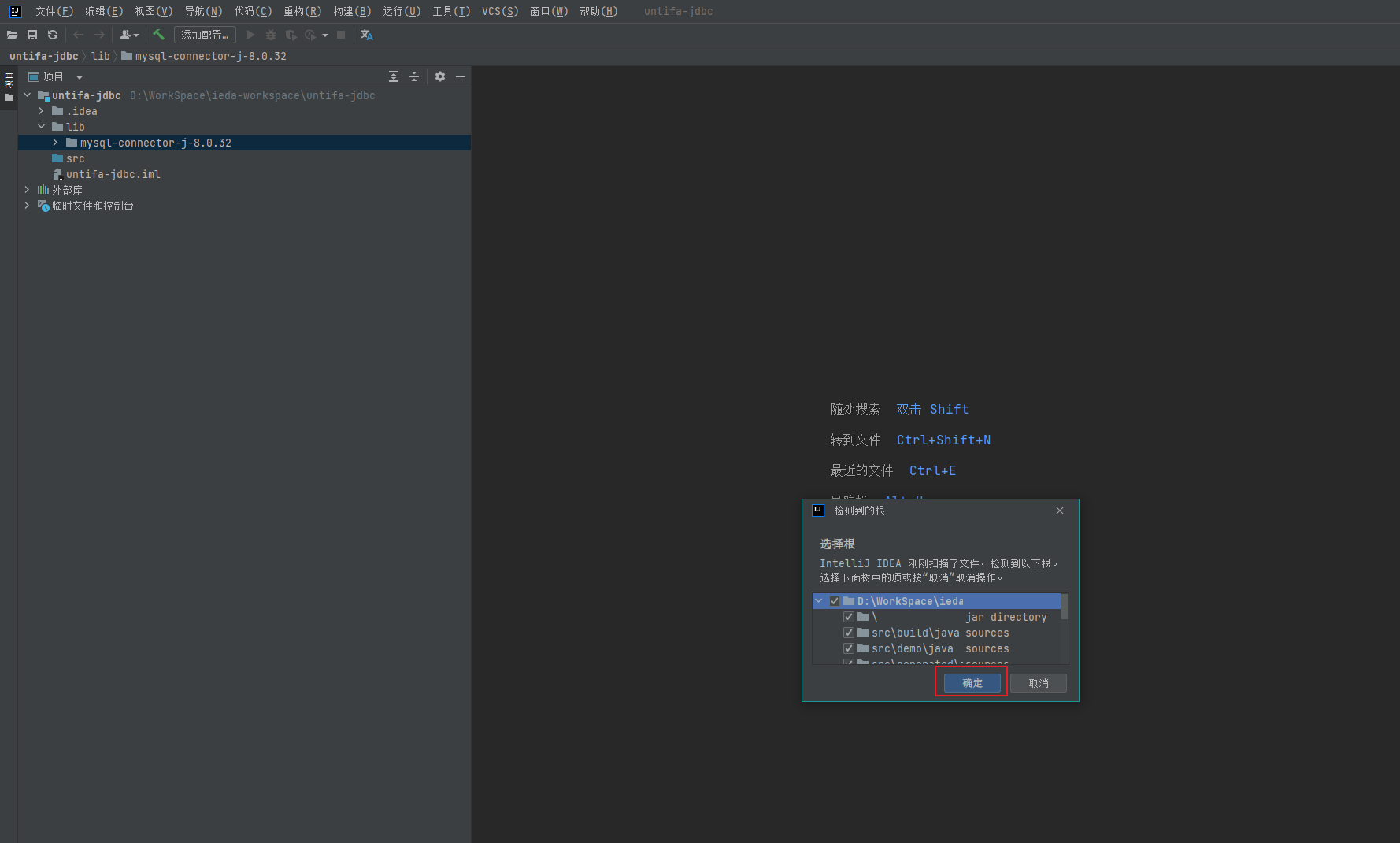Expand the mysql-connector-j-8.0.32 folder
The height and width of the screenshot is (843, 1400).
[x=55, y=143]
